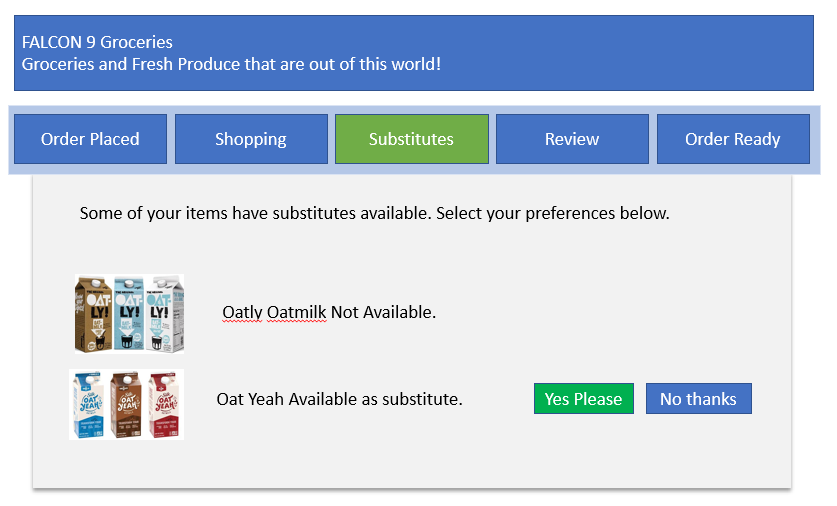Switch to the Review step
The width and height of the screenshot is (837, 506).
[572, 139]
